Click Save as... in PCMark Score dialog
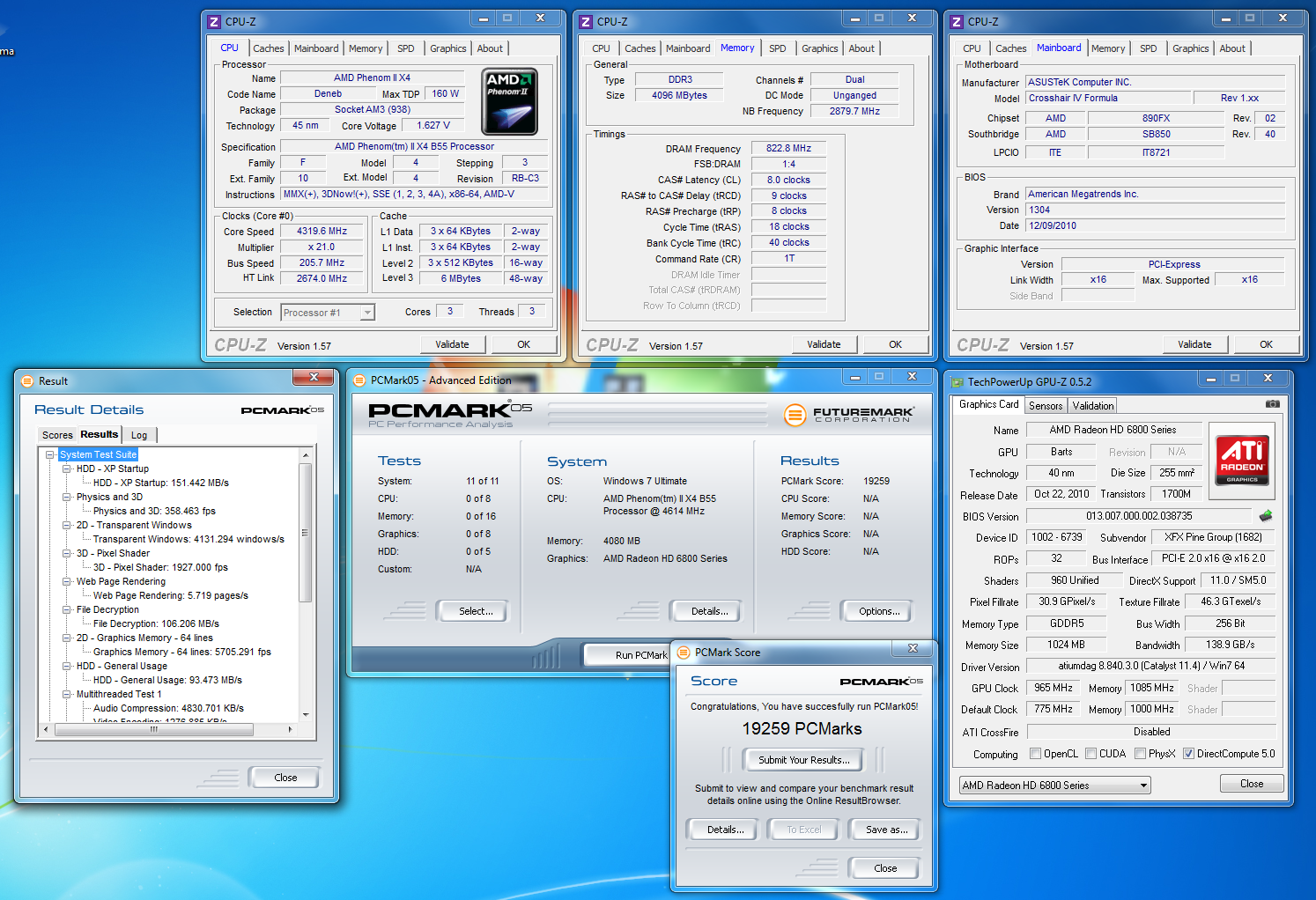This screenshot has width=1316, height=900. click(886, 830)
